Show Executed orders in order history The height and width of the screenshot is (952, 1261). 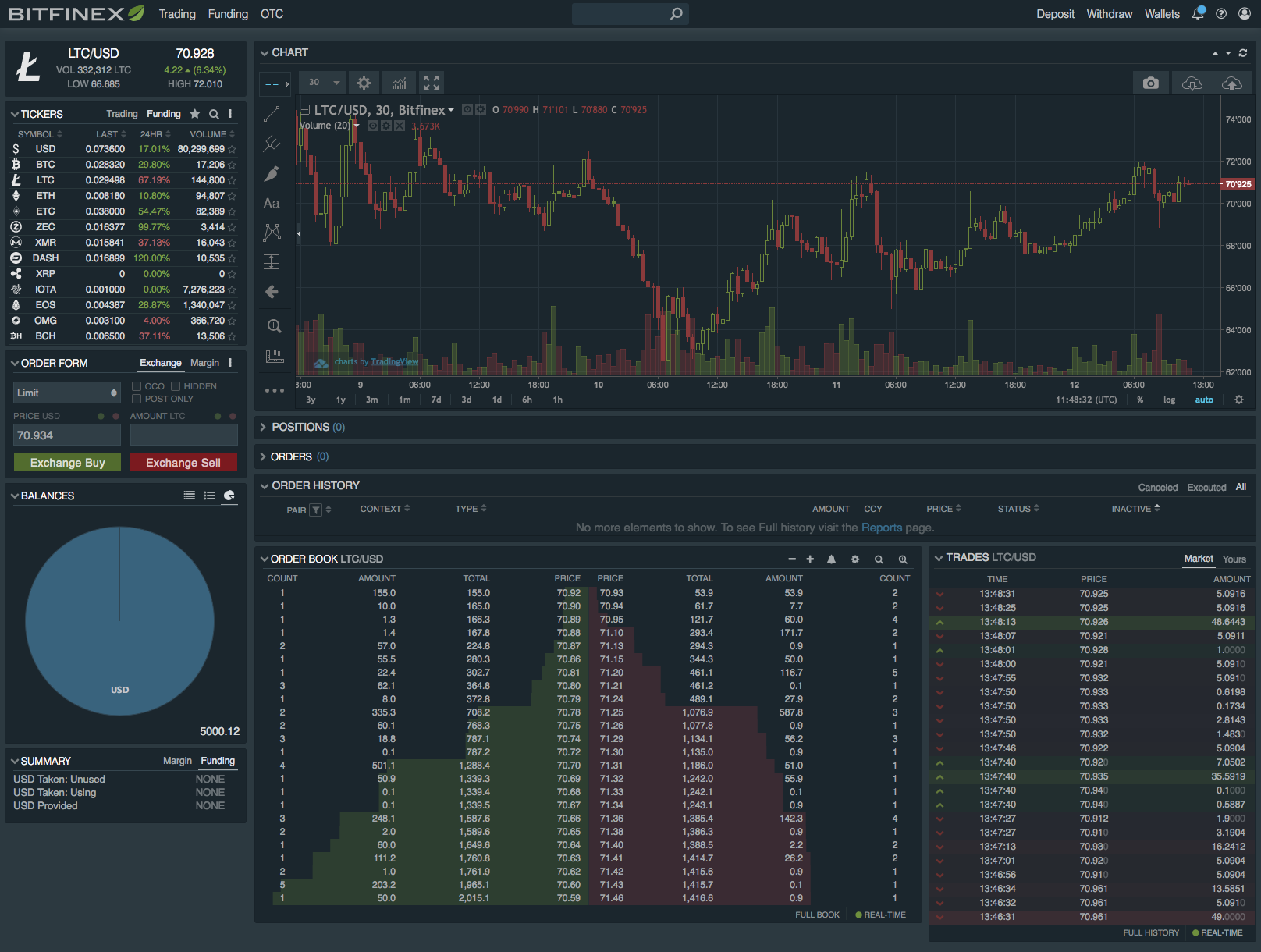[1206, 488]
